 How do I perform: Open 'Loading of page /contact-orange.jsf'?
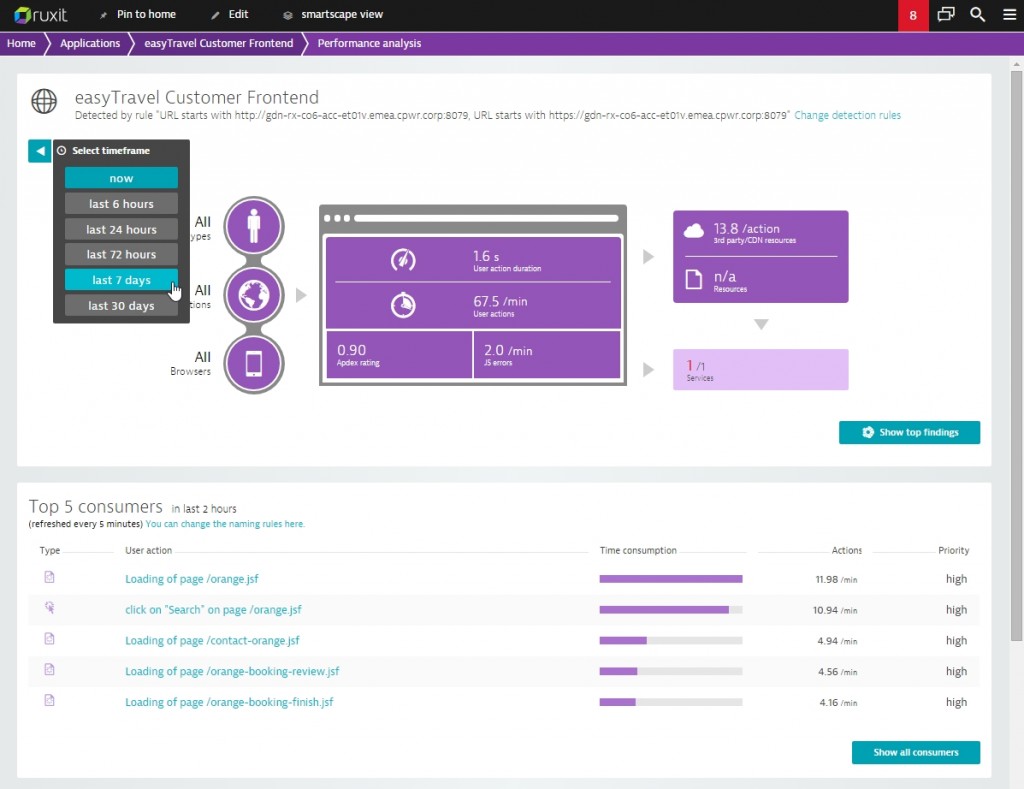pos(212,641)
